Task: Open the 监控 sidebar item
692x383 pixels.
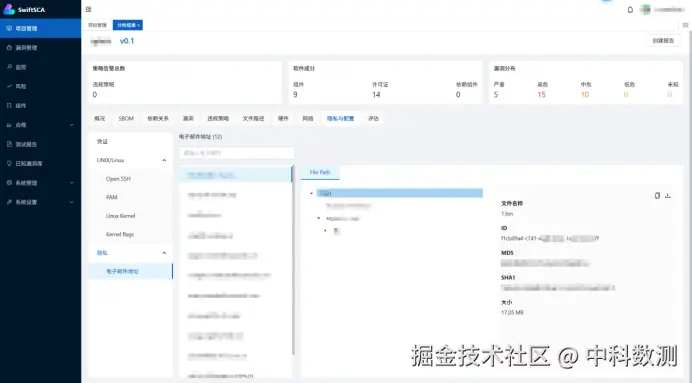Action: [x=40, y=67]
